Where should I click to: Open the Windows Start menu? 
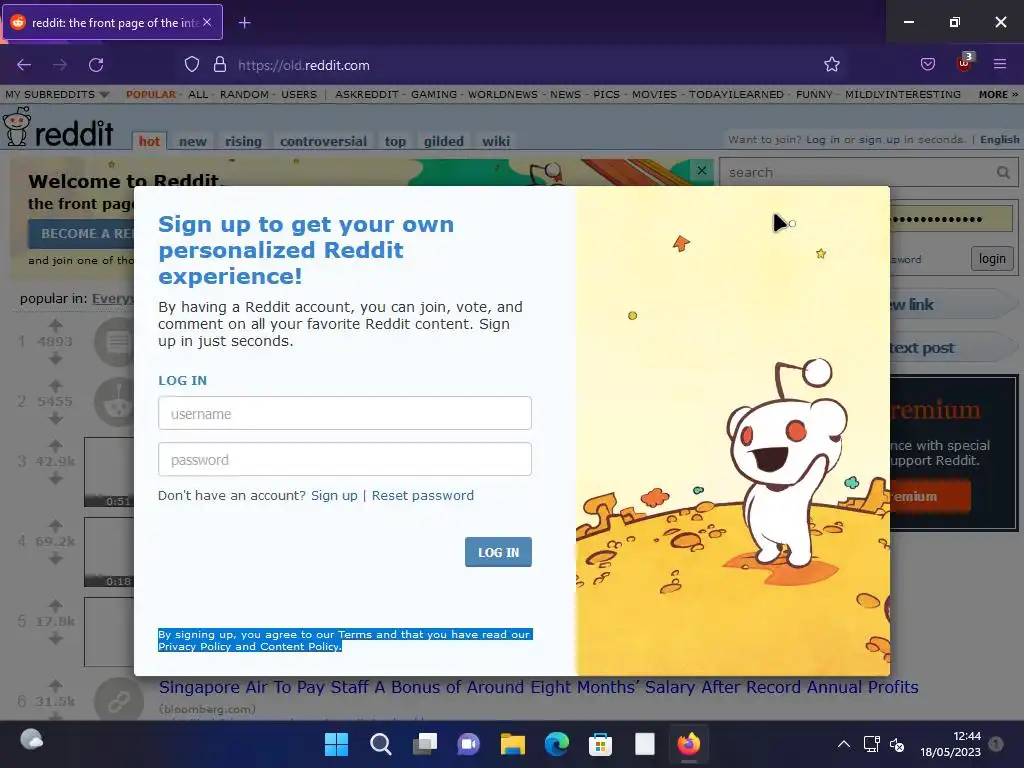pos(336,744)
